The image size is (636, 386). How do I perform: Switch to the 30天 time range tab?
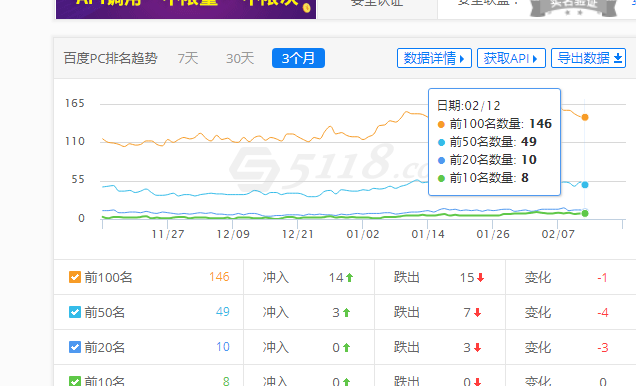pos(240,58)
